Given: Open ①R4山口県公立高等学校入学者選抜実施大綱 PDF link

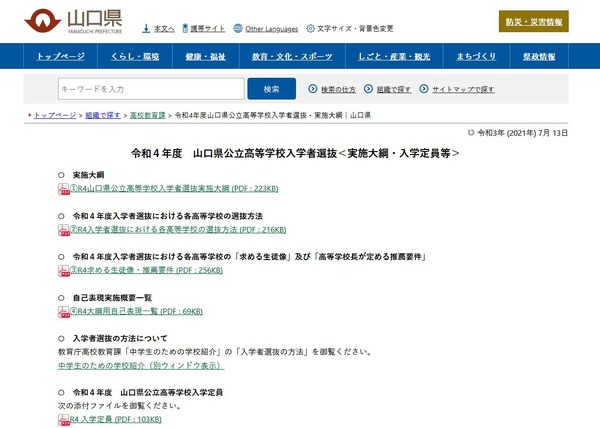Looking at the screenshot, I should point(174,189).
